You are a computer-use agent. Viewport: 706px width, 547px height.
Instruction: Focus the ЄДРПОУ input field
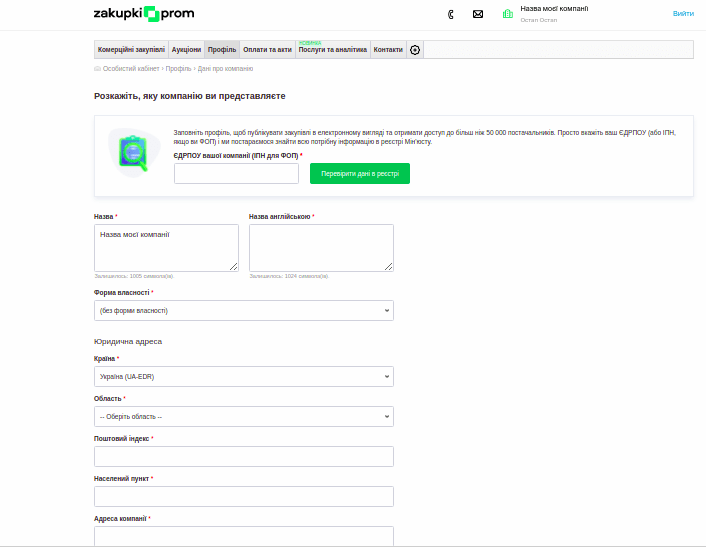[236, 174]
